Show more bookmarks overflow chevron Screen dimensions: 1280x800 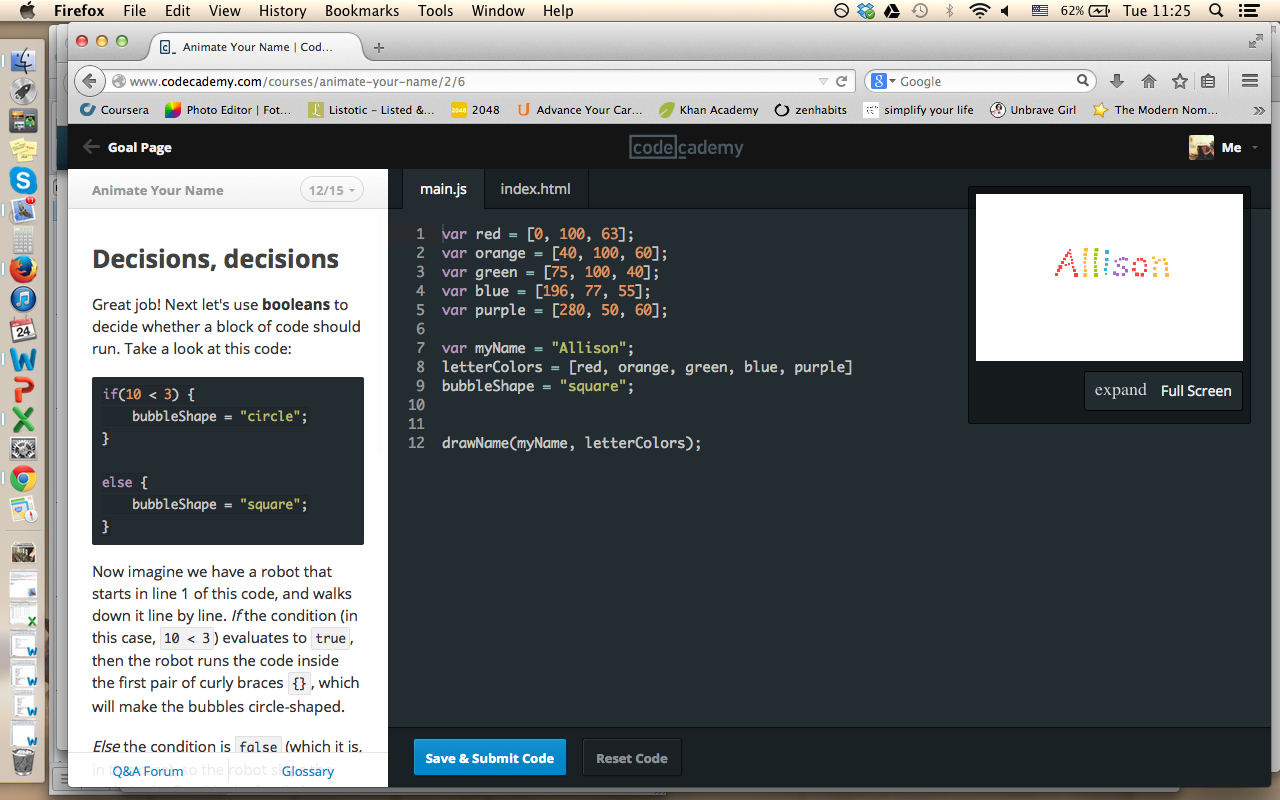pos(1258,110)
